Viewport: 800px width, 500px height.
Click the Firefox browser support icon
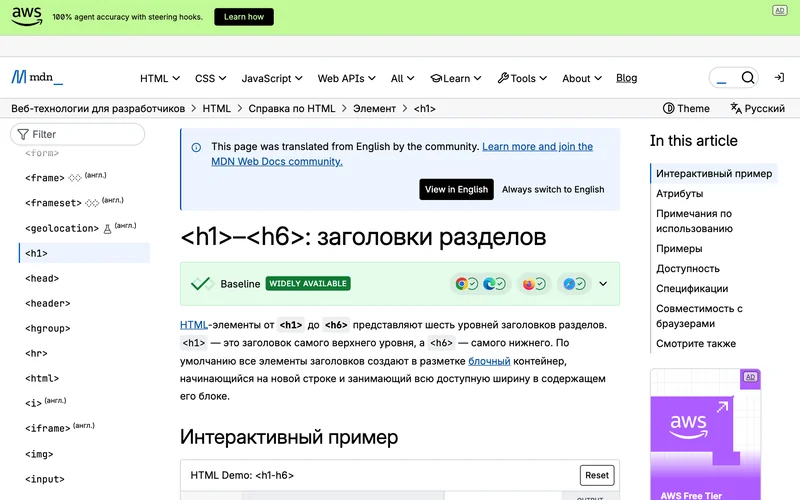pos(529,284)
